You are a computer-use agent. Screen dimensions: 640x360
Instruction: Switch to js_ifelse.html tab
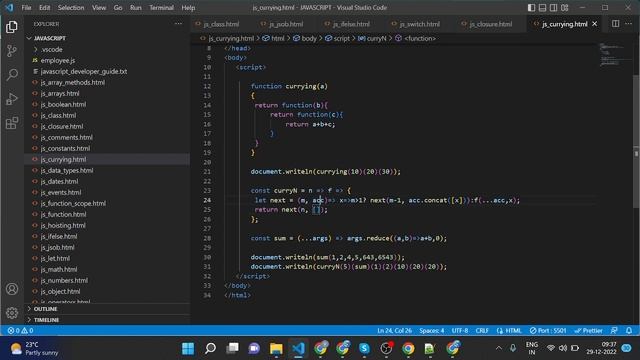click(351, 24)
